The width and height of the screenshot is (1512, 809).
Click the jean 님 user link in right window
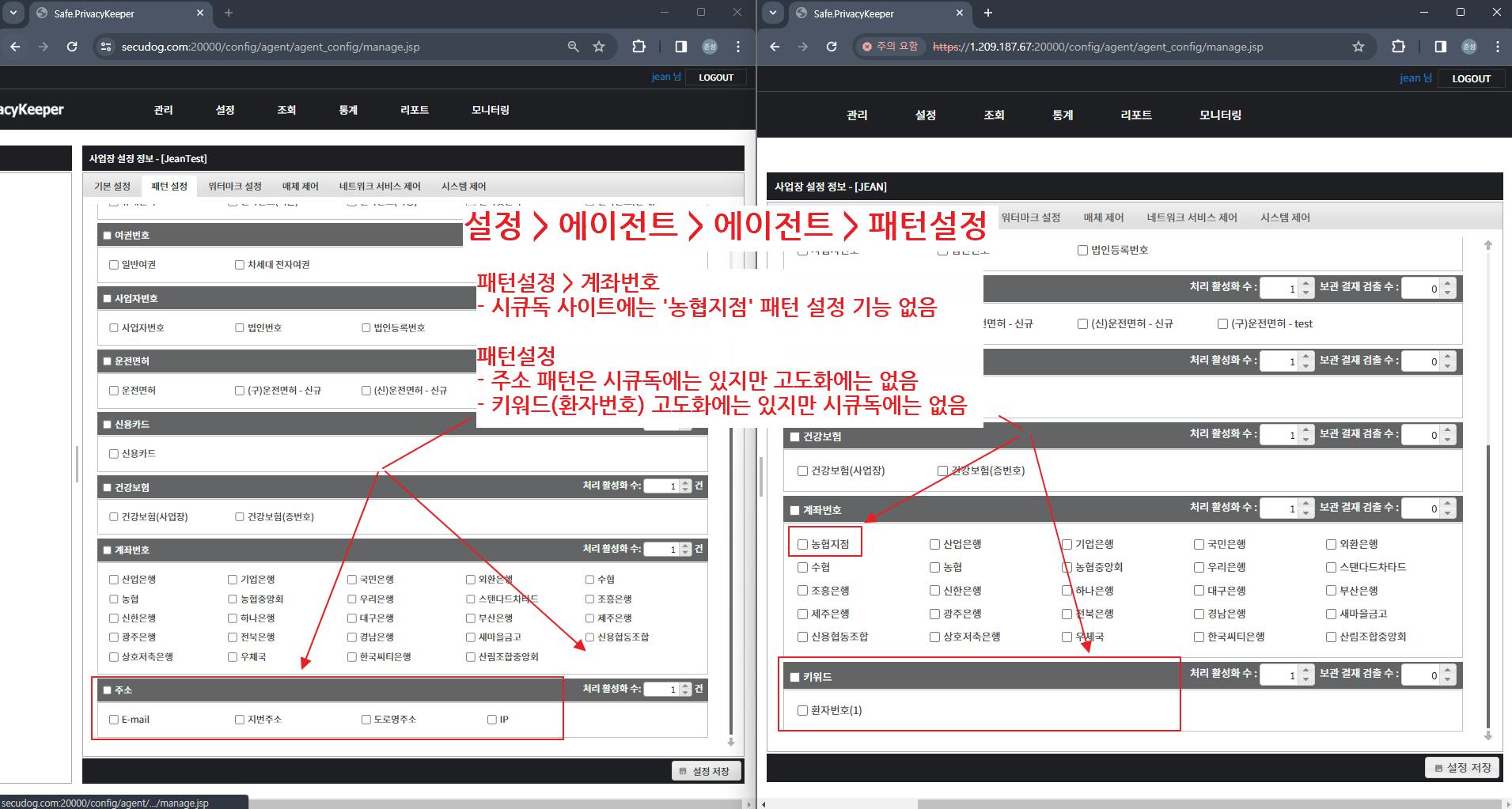click(1415, 77)
